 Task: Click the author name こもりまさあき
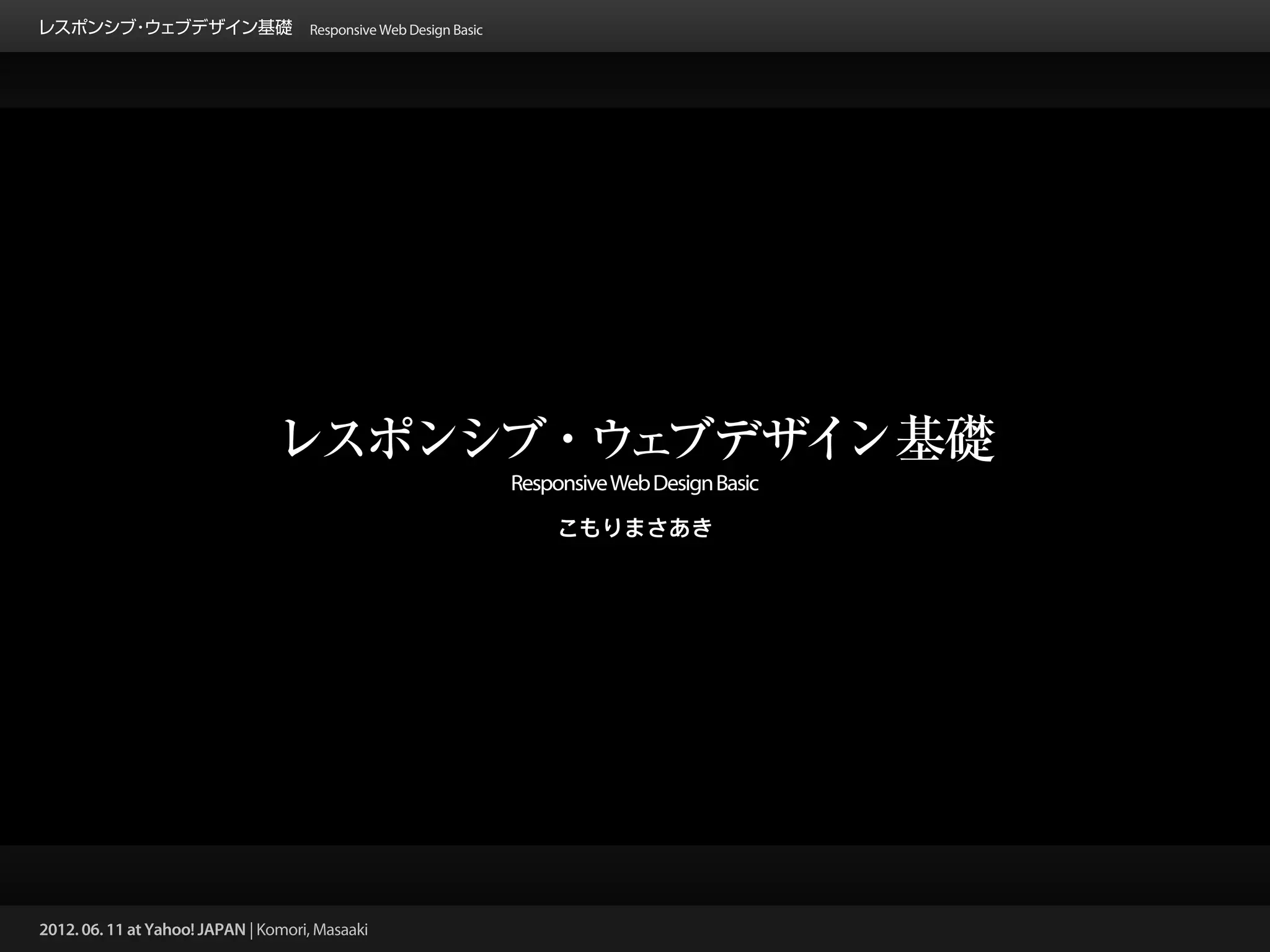635,527
